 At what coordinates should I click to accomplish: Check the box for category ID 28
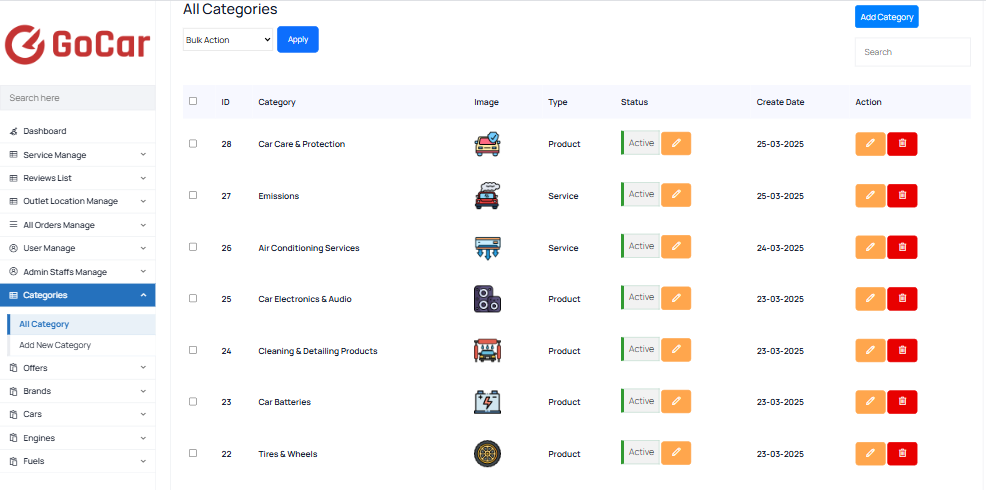(193, 143)
